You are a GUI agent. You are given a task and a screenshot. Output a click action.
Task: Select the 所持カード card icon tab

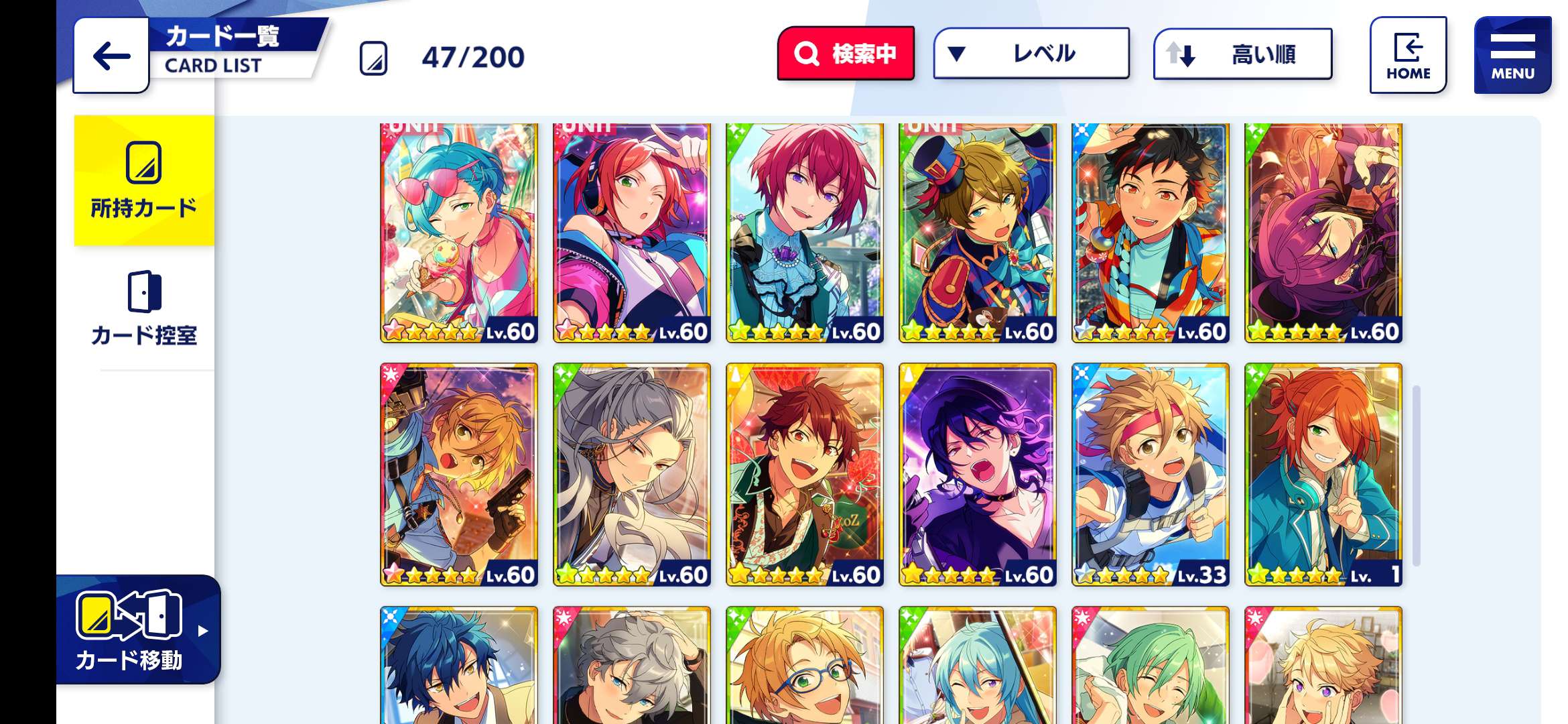coord(144,181)
